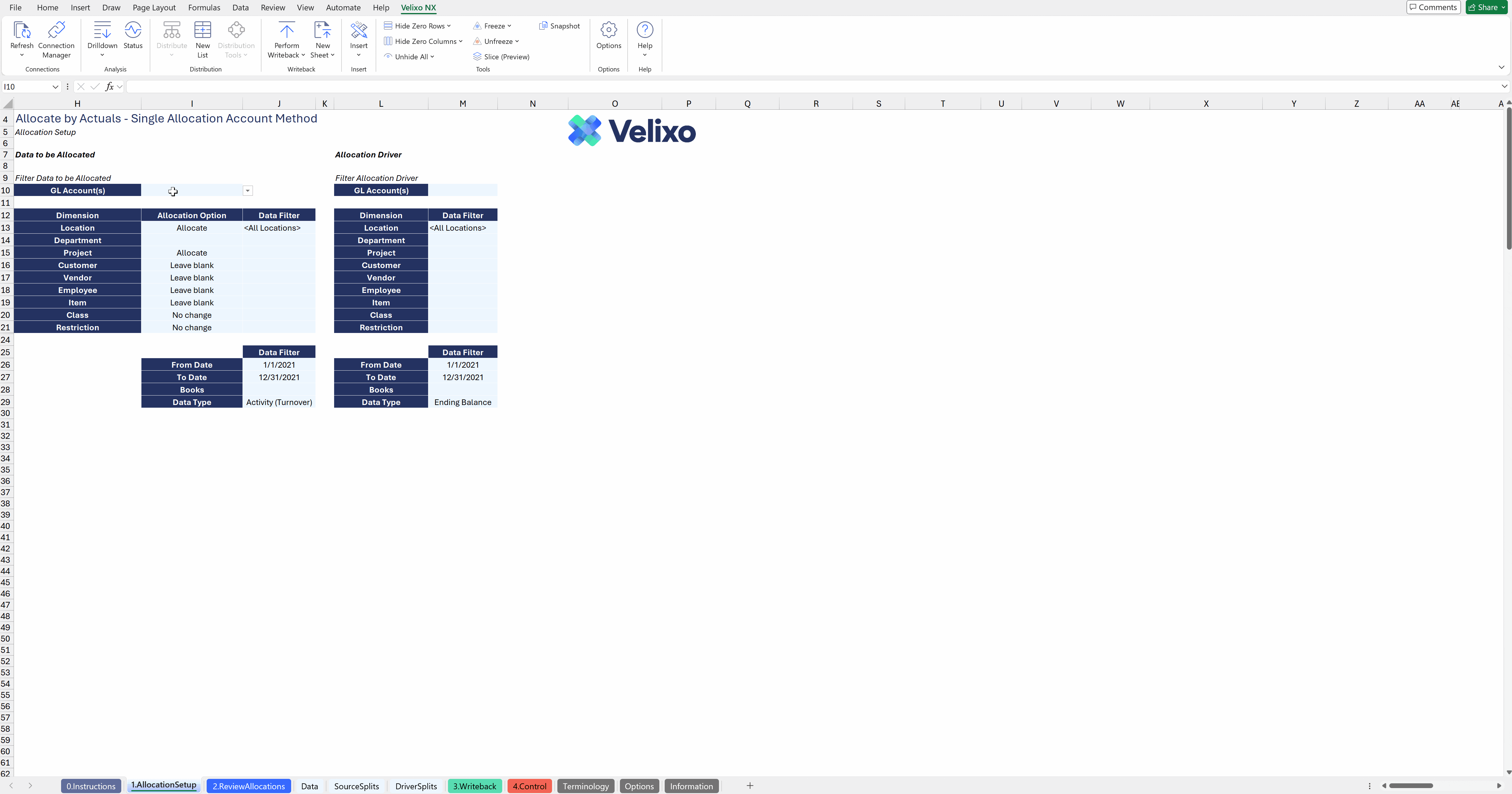Open the Connection Manager

click(x=56, y=31)
